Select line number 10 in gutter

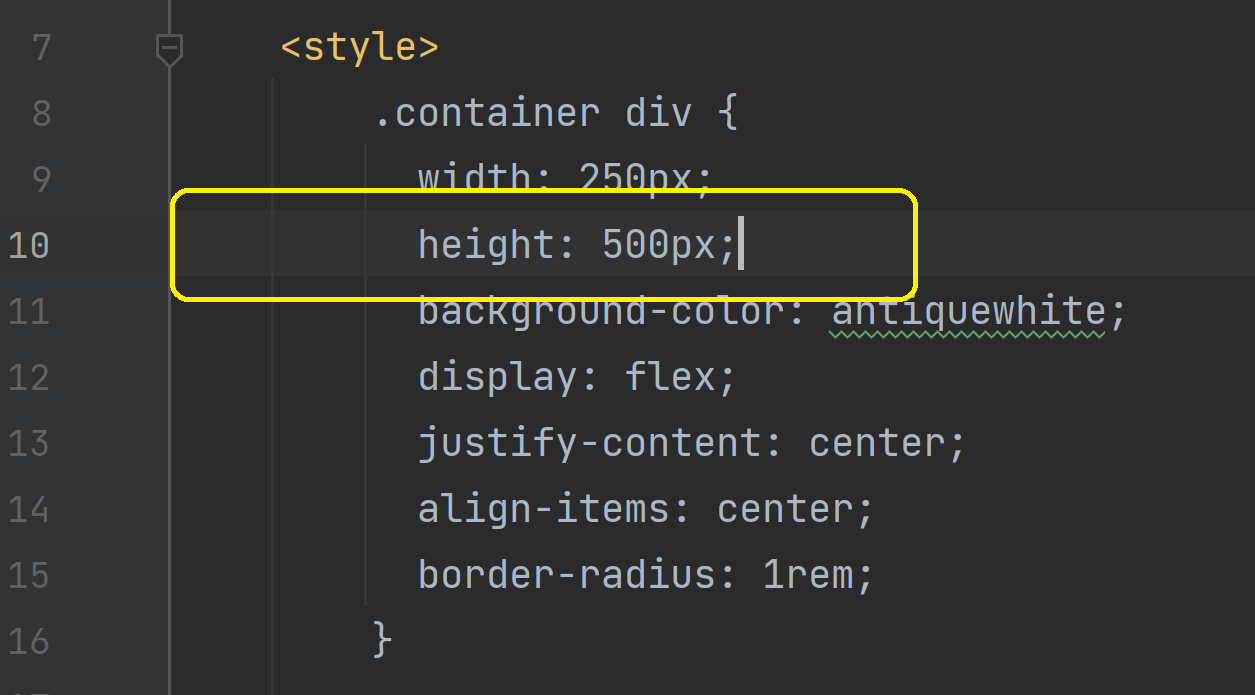point(29,245)
